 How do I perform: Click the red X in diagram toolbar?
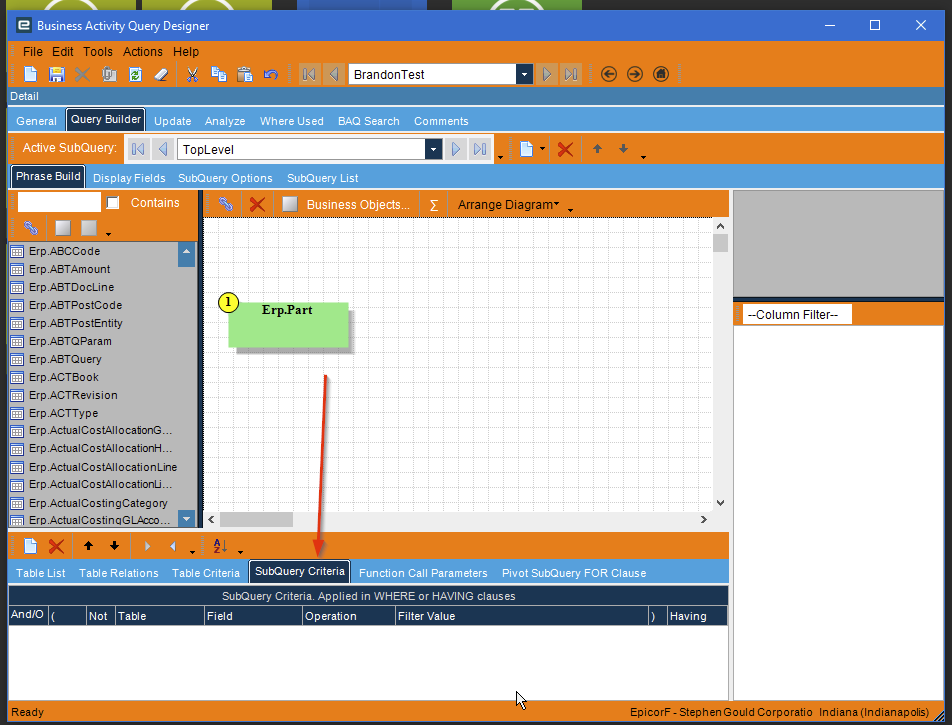point(257,204)
